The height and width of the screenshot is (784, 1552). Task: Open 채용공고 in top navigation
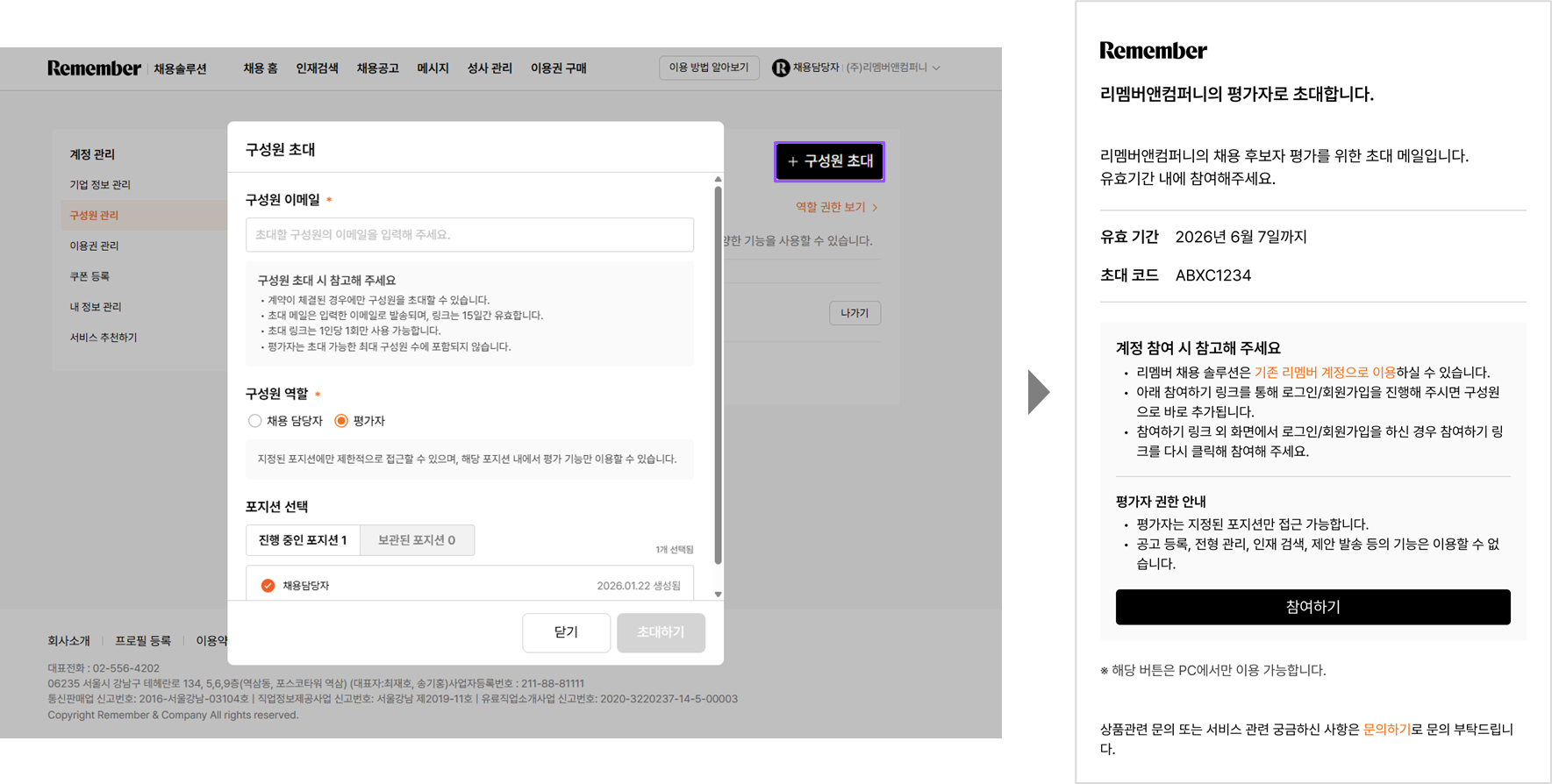pyautogui.click(x=377, y=68)
